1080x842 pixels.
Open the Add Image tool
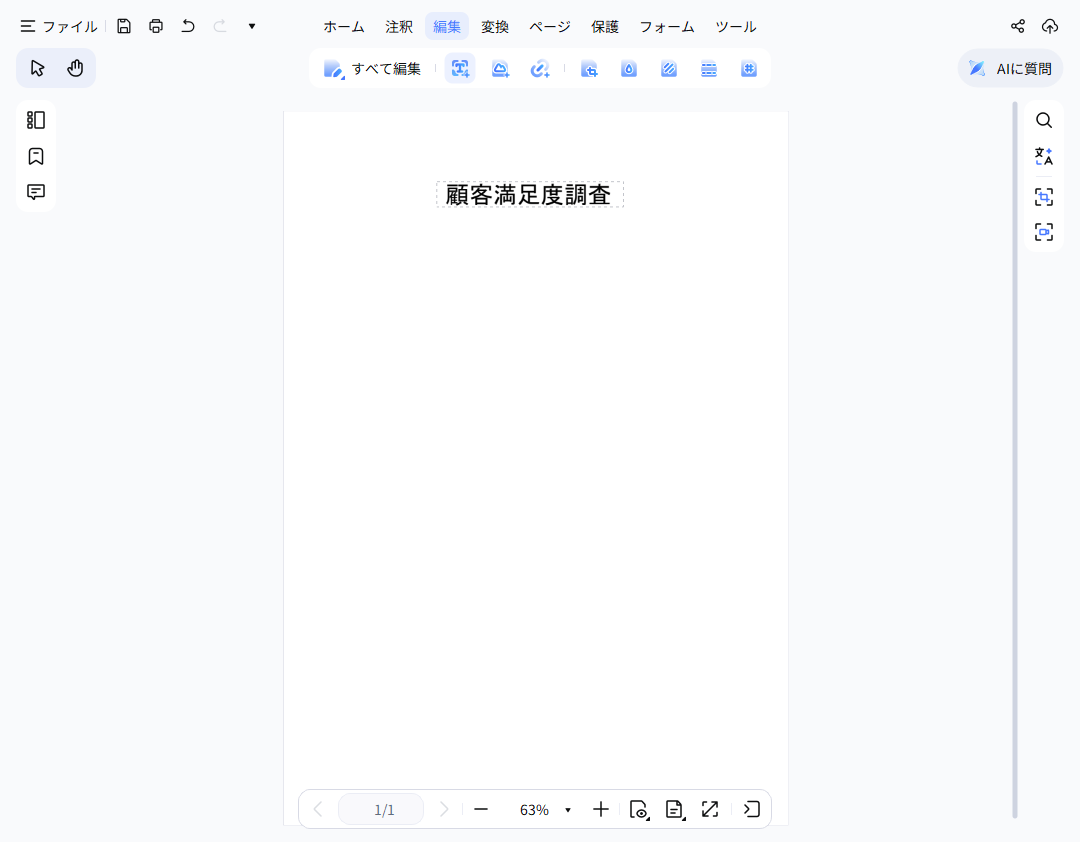point(500,68)
